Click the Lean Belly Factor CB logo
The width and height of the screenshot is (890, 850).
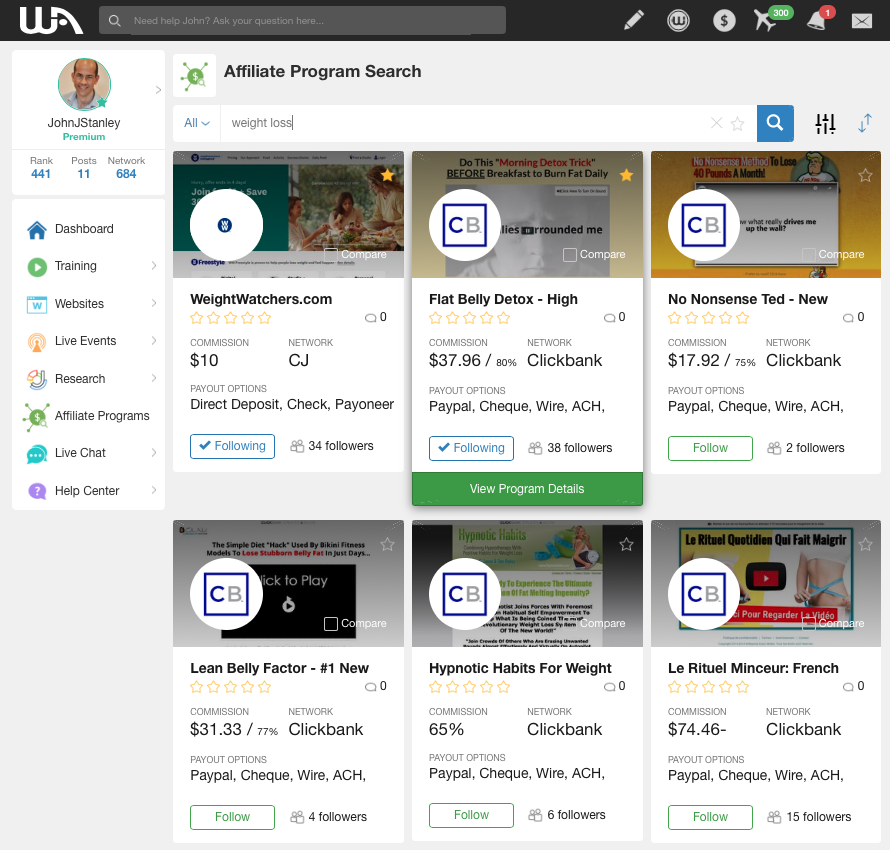[226, 594]
